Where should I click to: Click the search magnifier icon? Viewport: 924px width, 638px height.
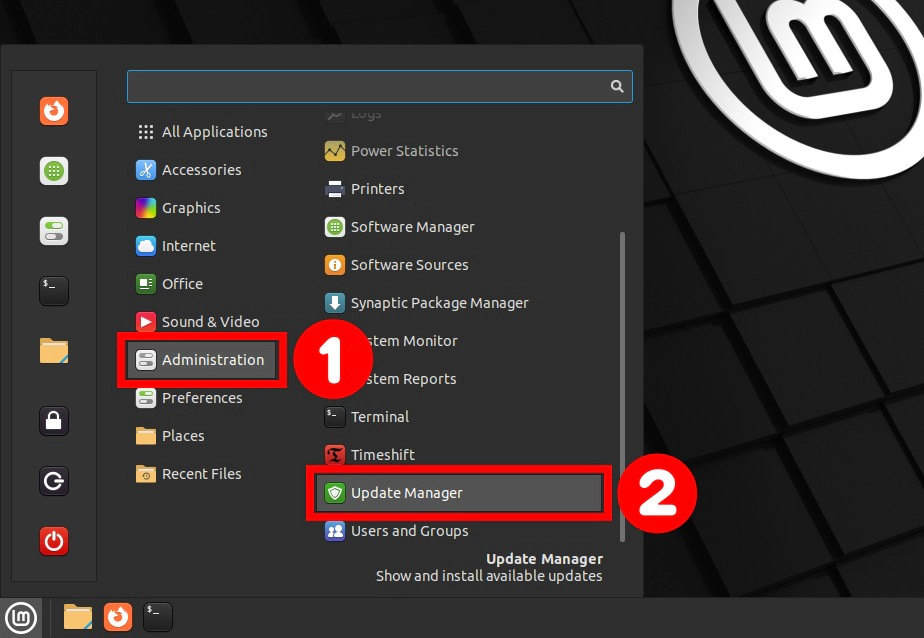click(617, 87)
